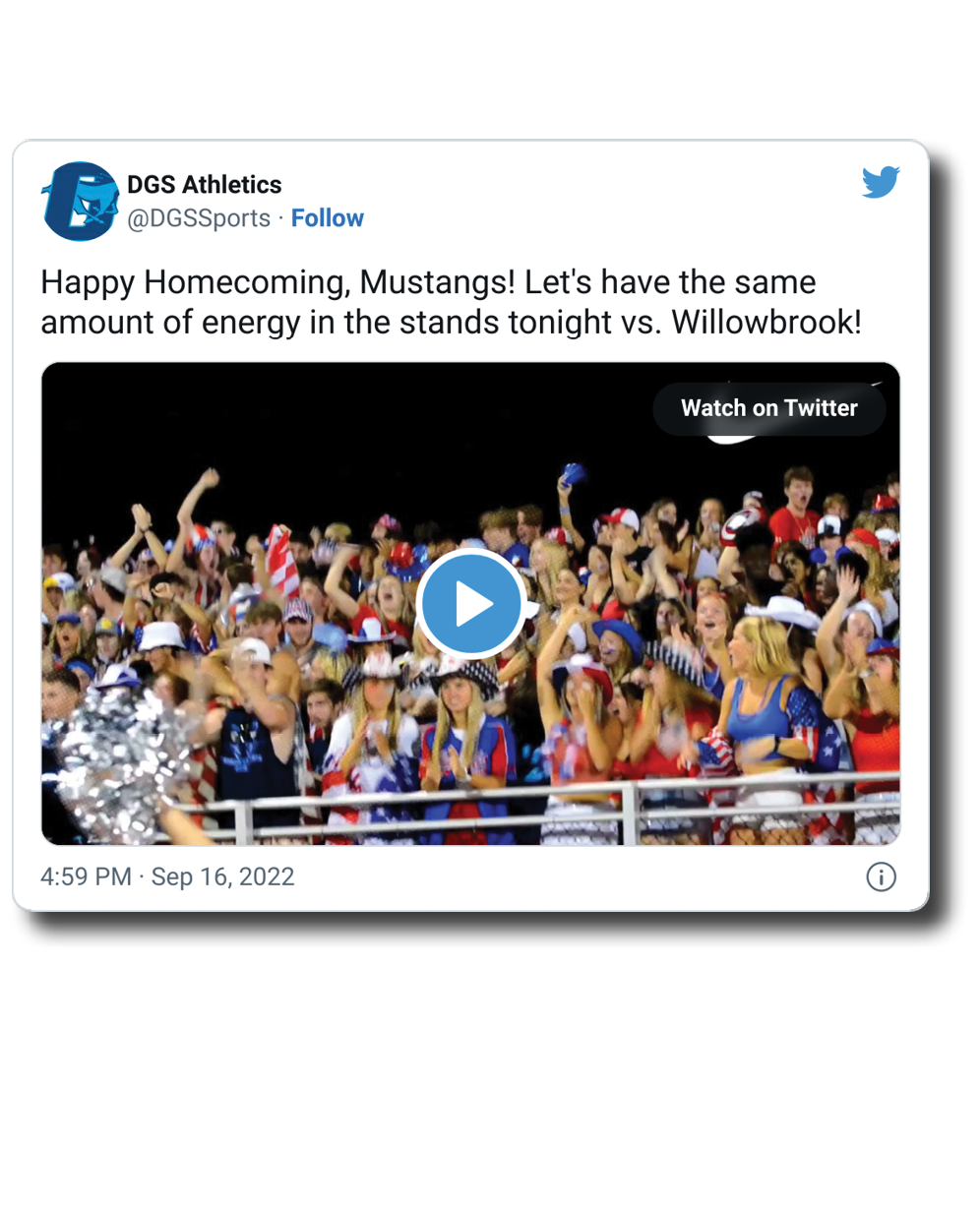Image resolution: width=980 pixels, height=1207 pixels.
Task: Open the 4:59 PM tweet time
Action: coord(86,876)
